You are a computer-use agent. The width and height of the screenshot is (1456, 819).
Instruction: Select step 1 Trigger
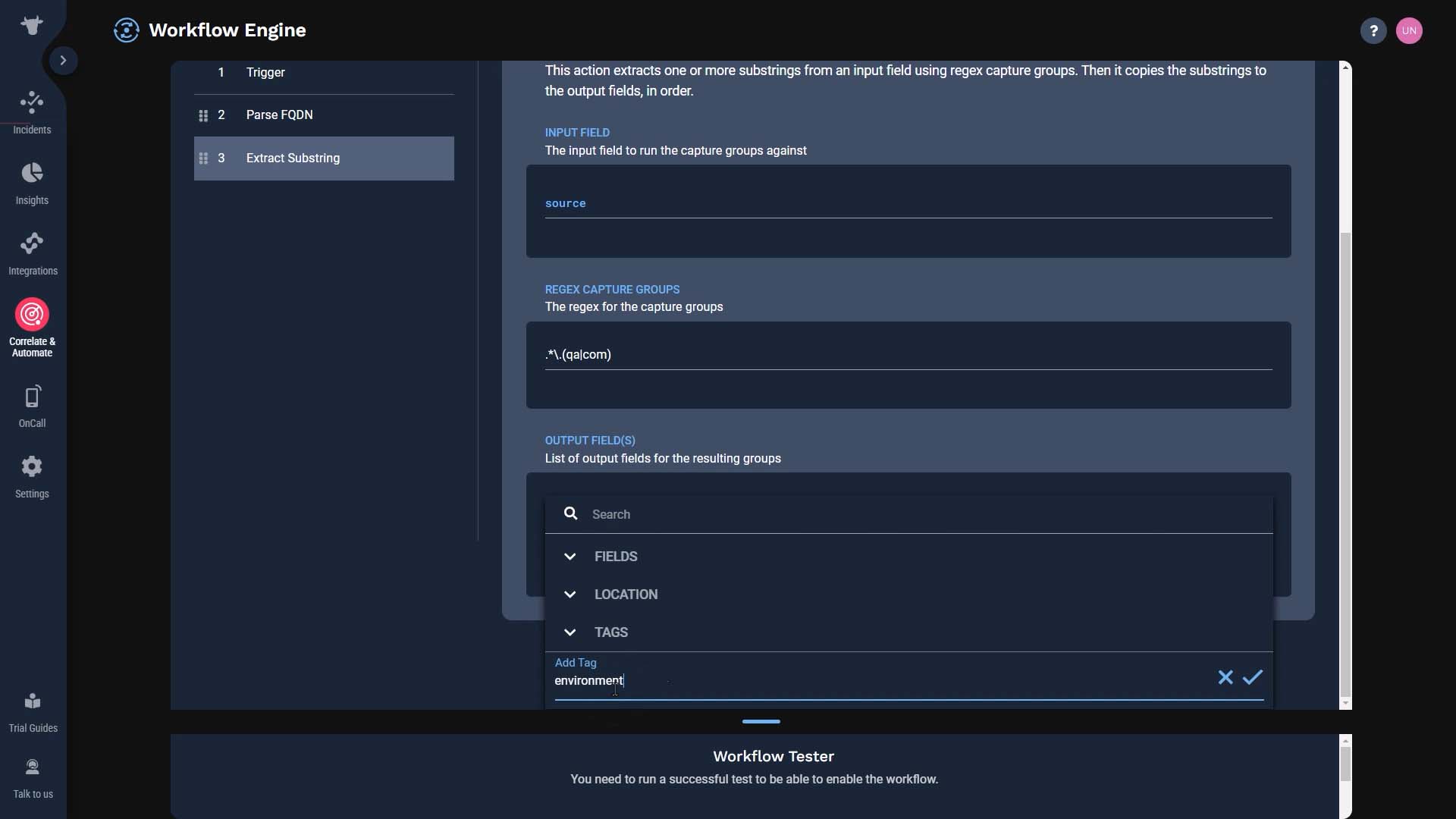click(324, 73)
